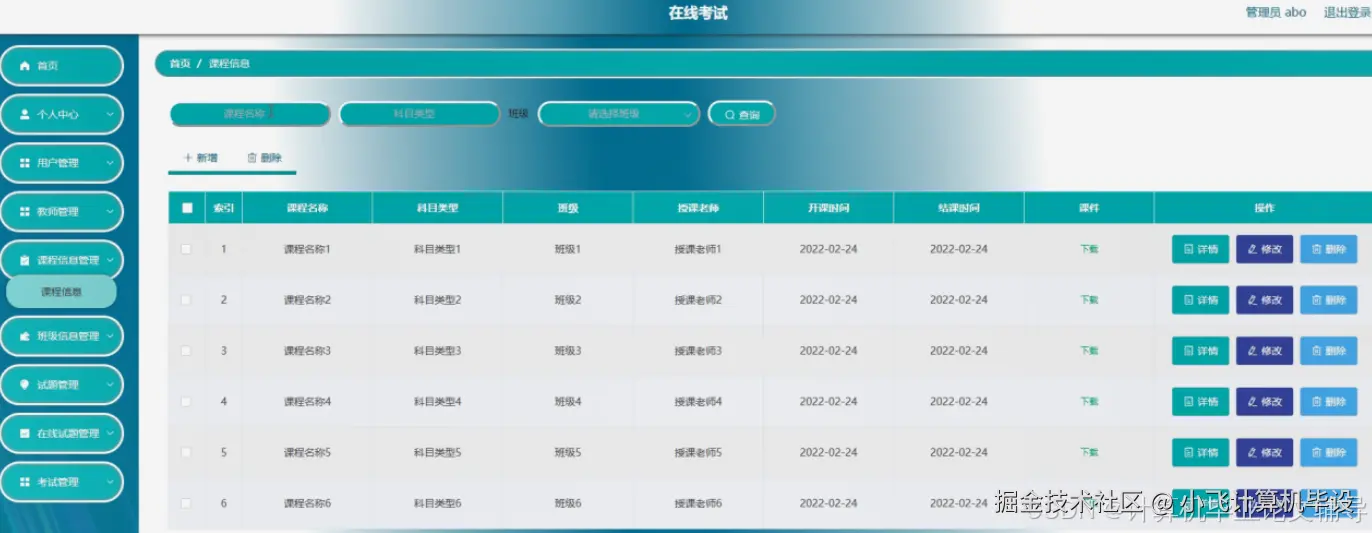Expand the 教师管理 sidebar menu
1372x533 pixels.
62,212
